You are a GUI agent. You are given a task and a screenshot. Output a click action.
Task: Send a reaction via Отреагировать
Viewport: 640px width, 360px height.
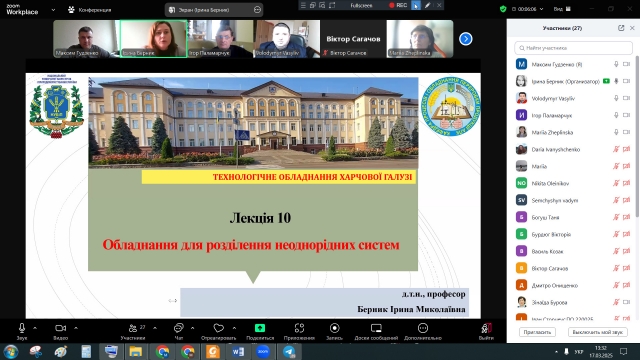tap(219, 331)
